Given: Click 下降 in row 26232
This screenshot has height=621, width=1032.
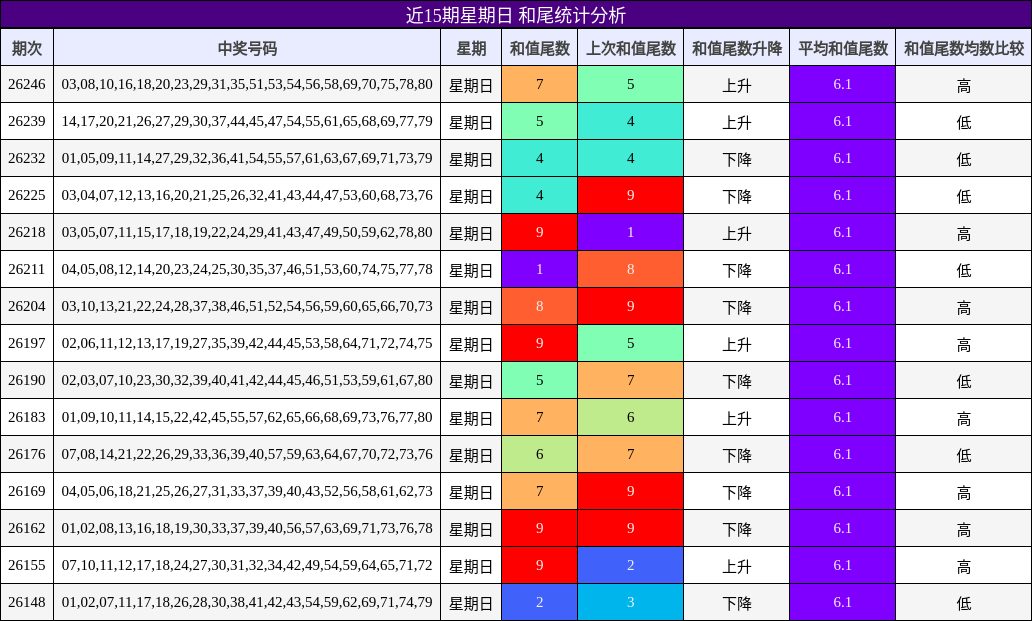Looking at the screenshot, I should pyautogui.click(x=736, y=159).
